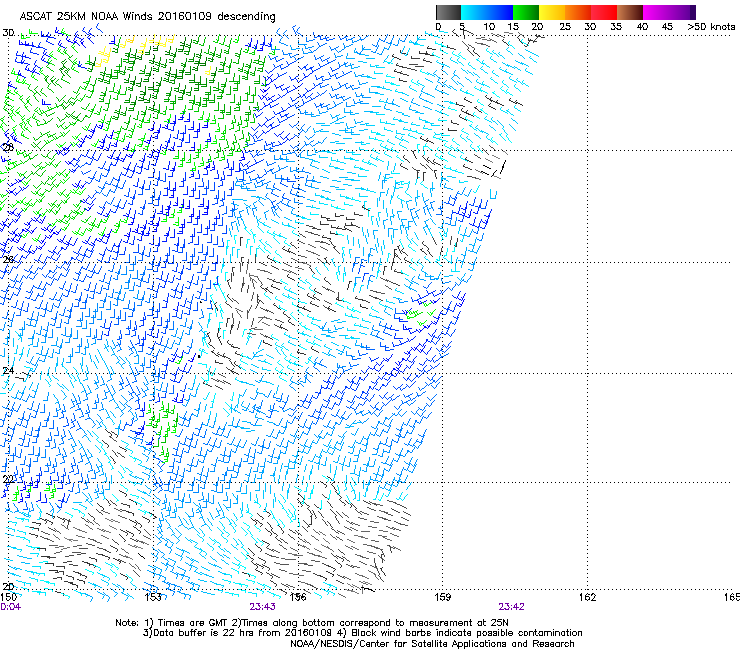Image resolution: width=740 pixels, height=650 pixels.
Task: Click the legend value "45"
Action: 667,27
